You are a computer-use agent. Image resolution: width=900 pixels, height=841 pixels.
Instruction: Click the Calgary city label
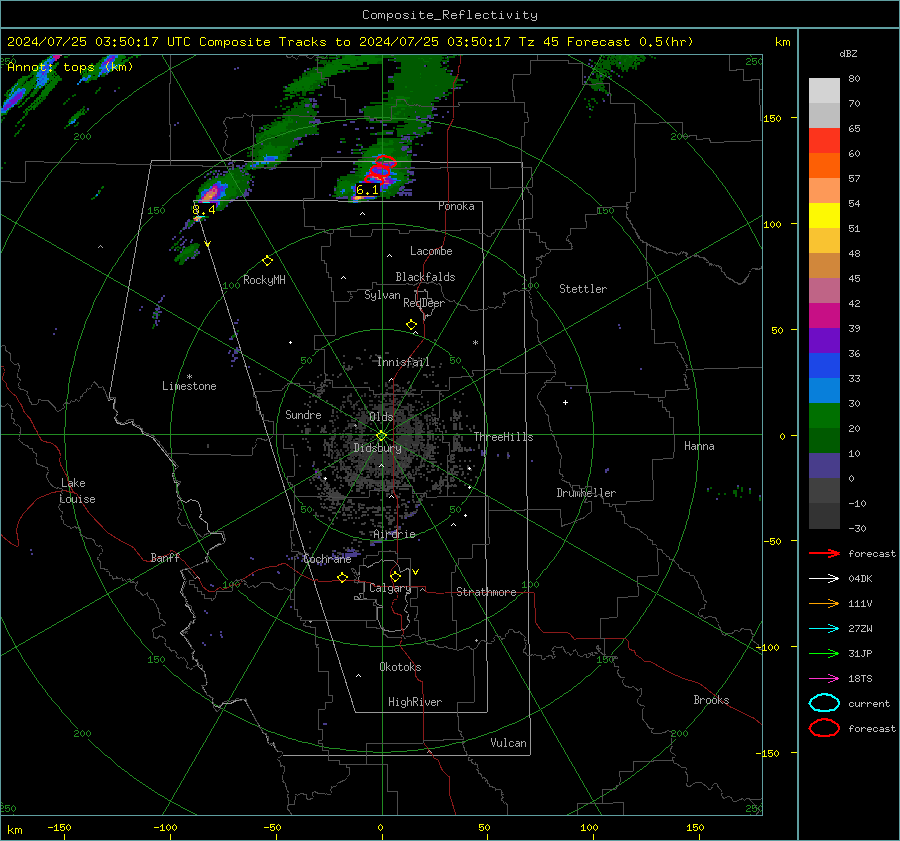coord(390,588)
